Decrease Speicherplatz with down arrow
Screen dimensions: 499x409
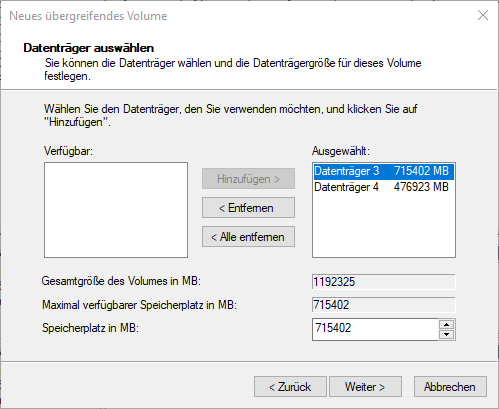447,334
